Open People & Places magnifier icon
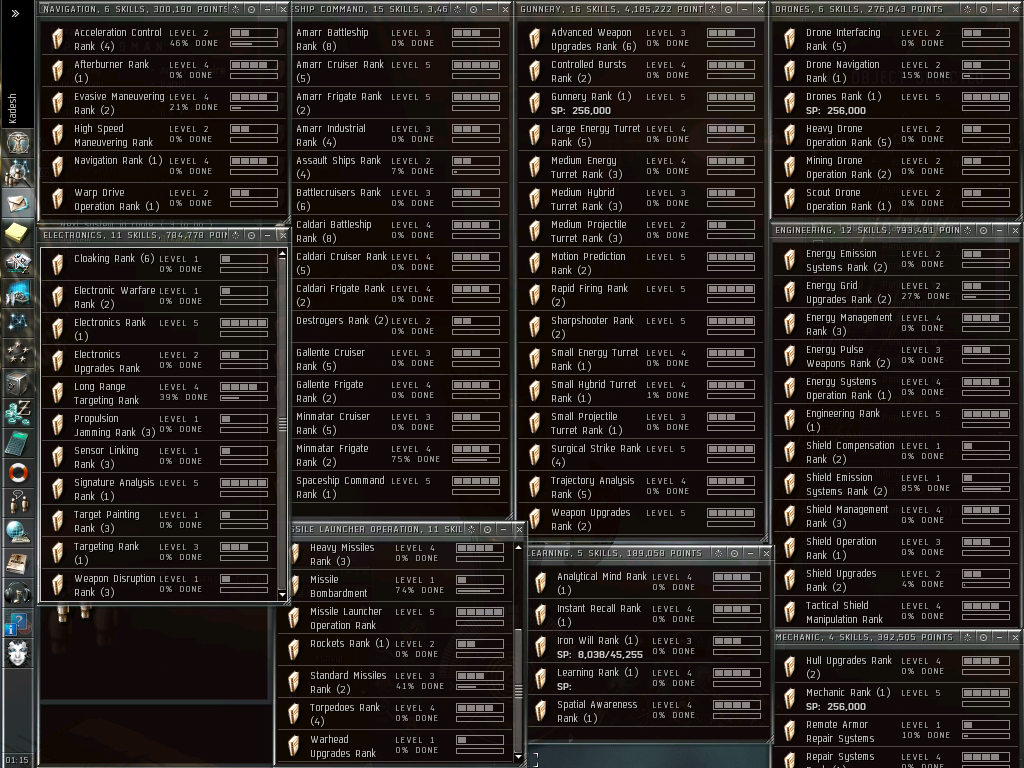Screen dimensions: 1024x768 18,172
